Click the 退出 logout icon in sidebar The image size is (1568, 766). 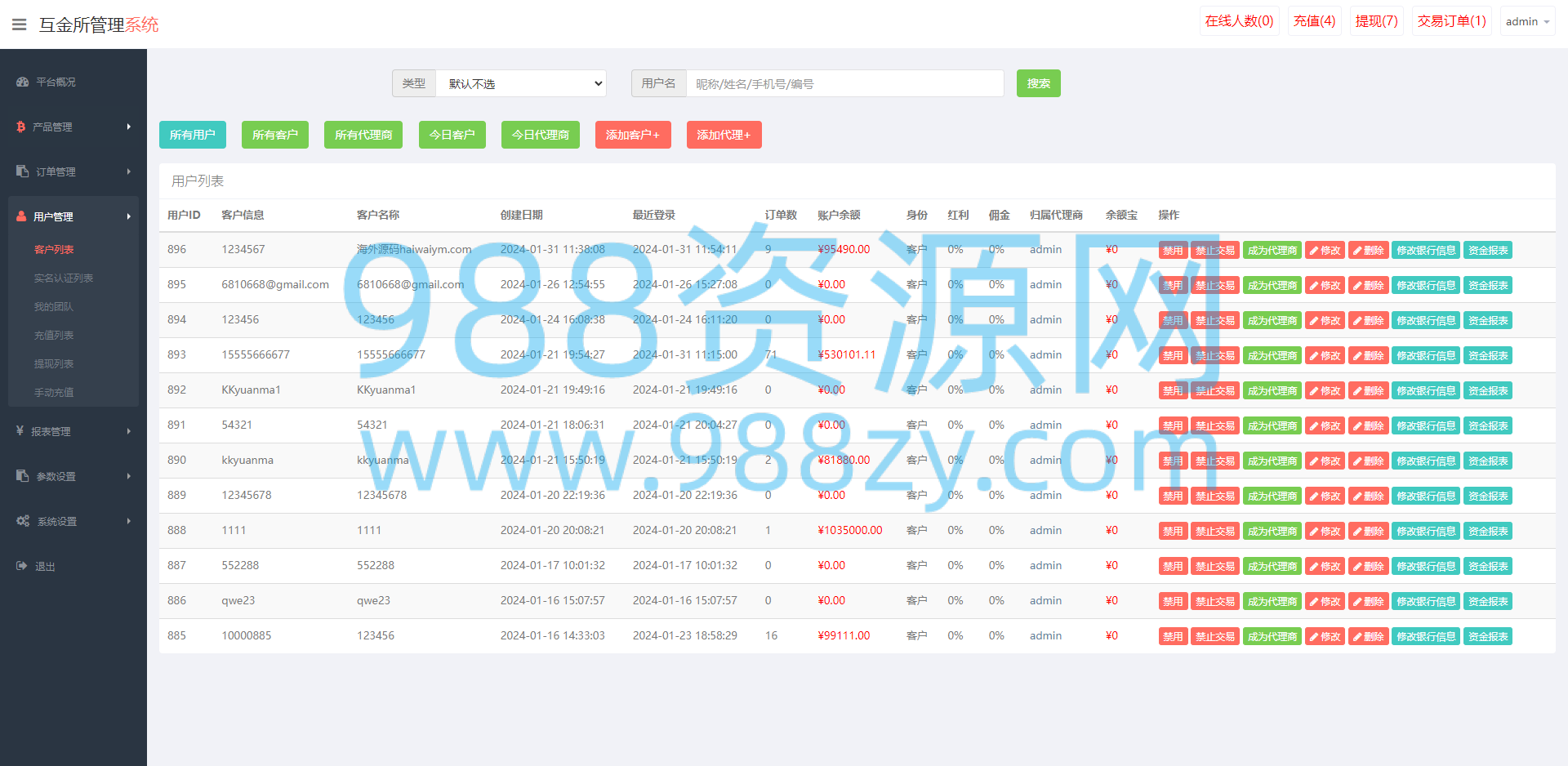(22, 566)
